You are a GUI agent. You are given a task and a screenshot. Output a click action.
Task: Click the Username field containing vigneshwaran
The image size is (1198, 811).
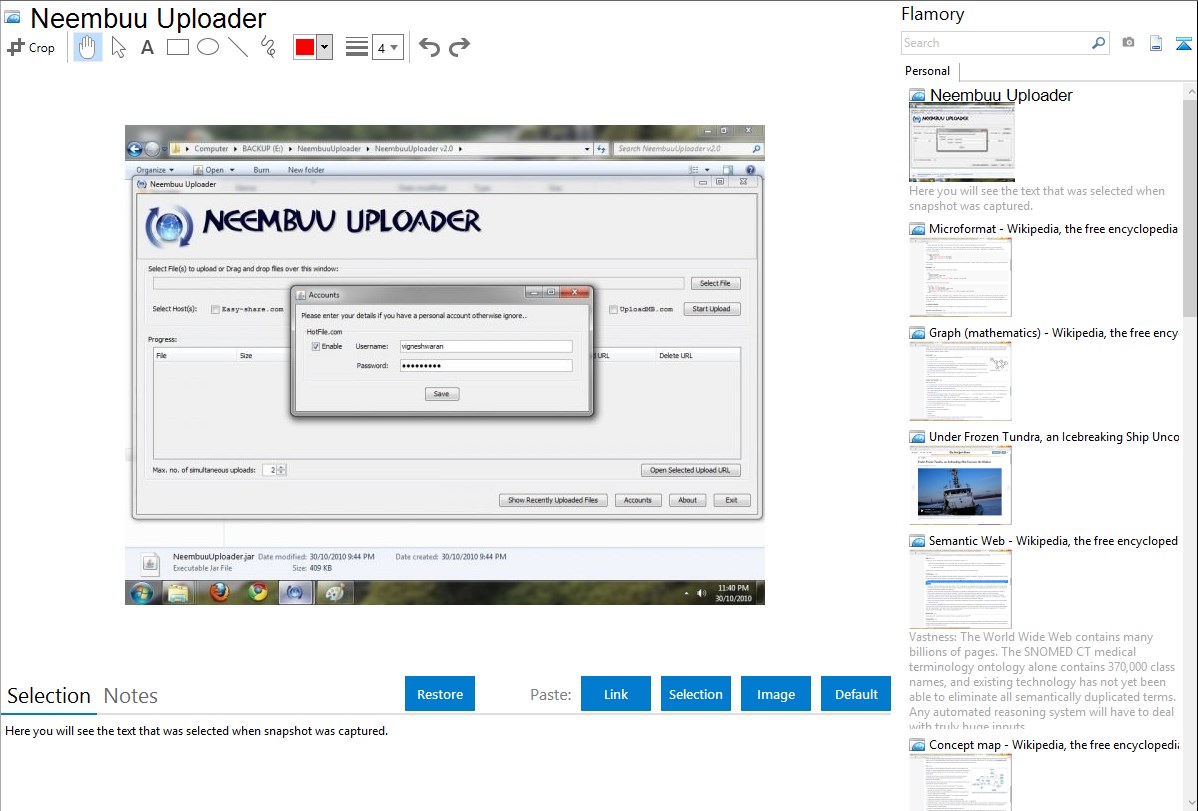486,346
